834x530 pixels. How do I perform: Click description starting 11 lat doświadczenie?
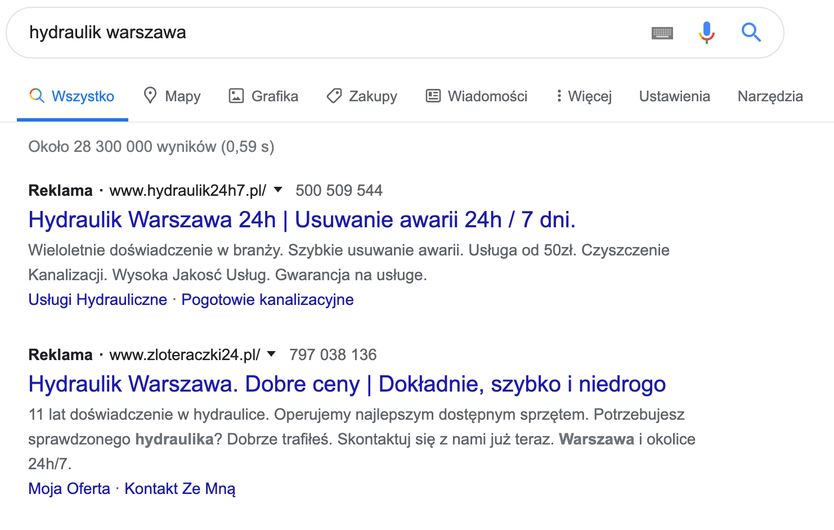coord(362,439)
